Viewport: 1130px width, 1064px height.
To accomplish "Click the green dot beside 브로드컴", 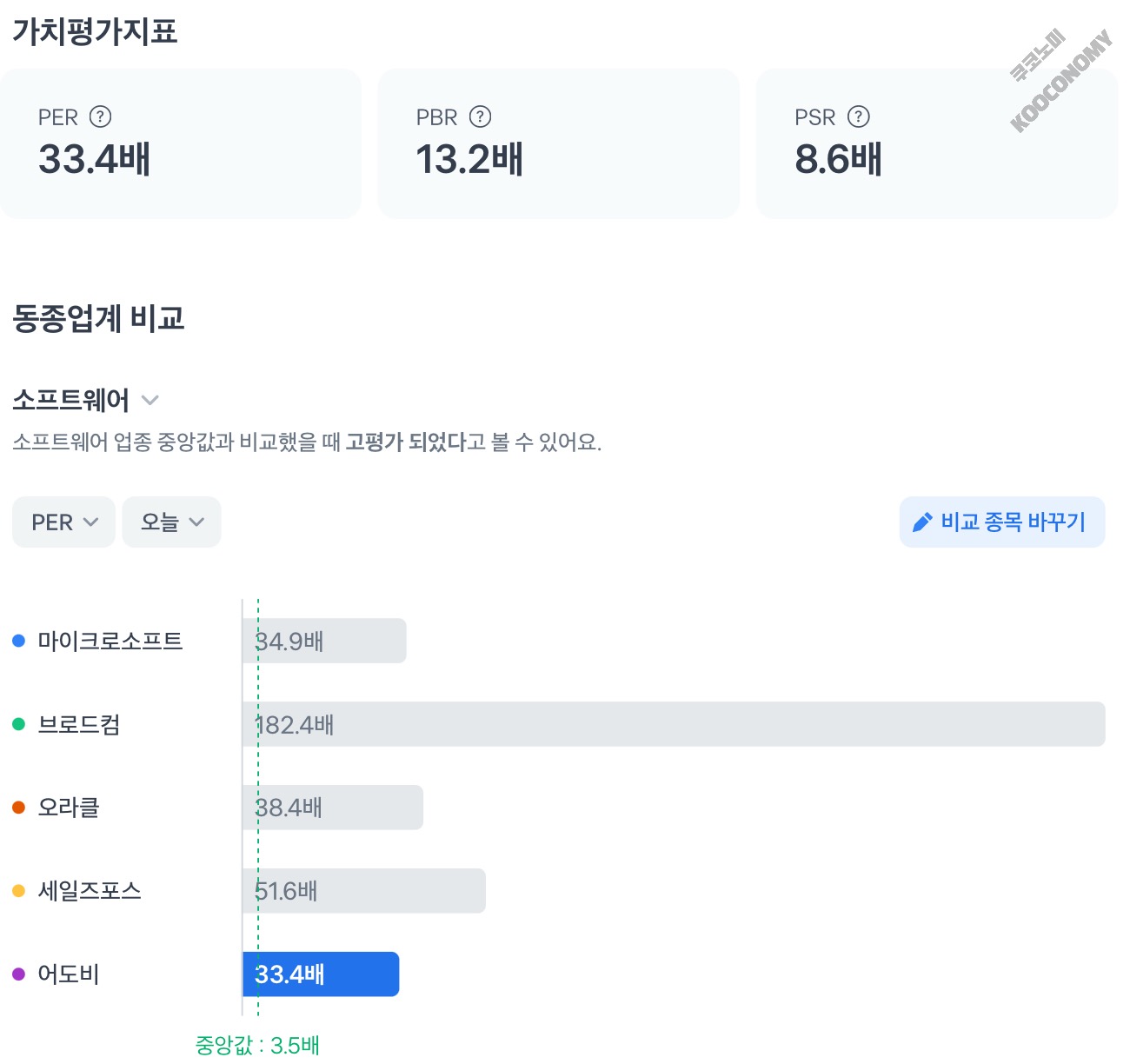I will point(18,724).
